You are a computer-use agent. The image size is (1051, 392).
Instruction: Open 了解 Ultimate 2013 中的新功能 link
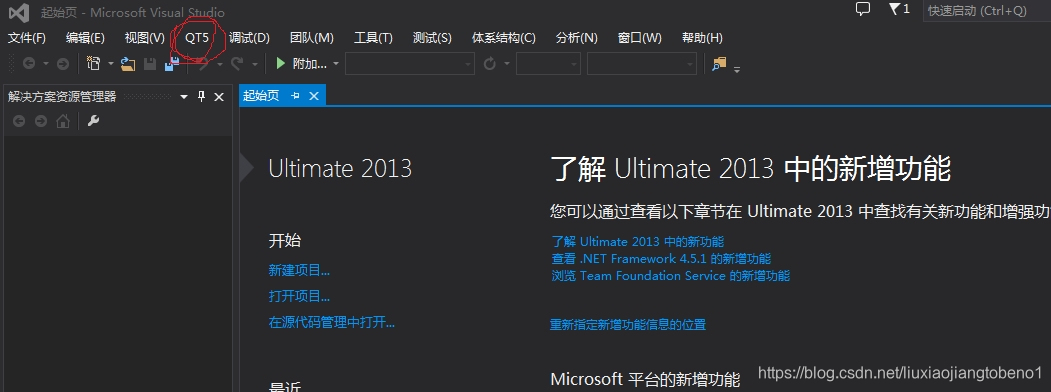(637, 242)
